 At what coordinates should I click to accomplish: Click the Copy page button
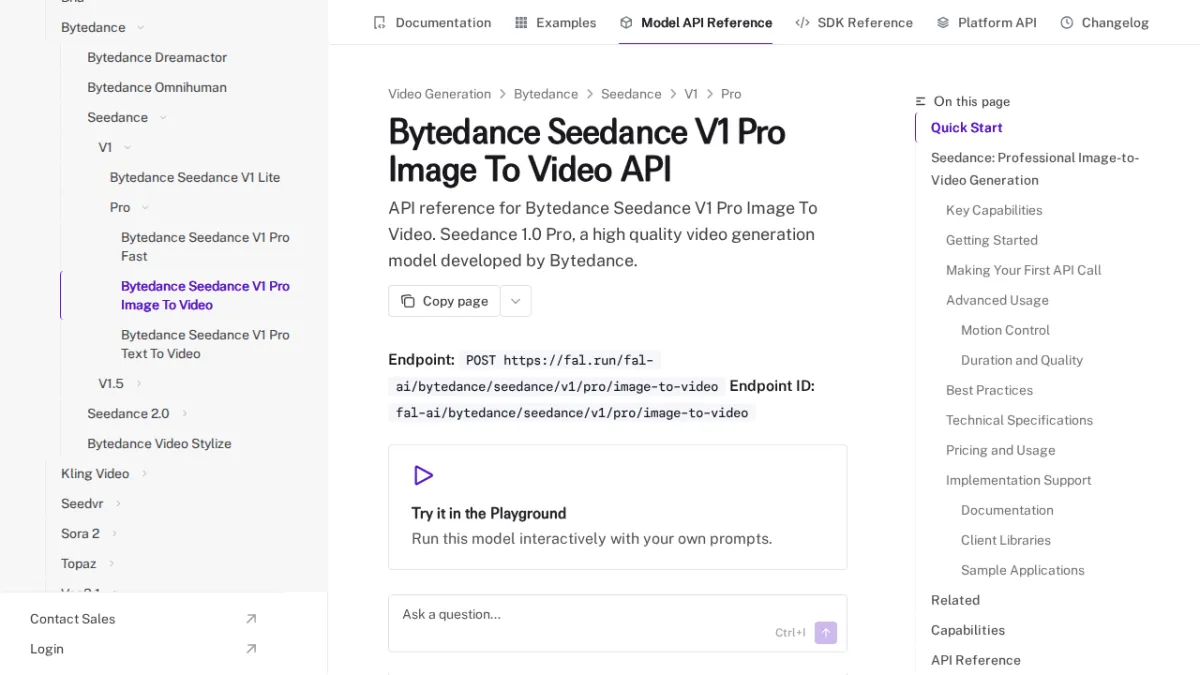coord(444,301)
